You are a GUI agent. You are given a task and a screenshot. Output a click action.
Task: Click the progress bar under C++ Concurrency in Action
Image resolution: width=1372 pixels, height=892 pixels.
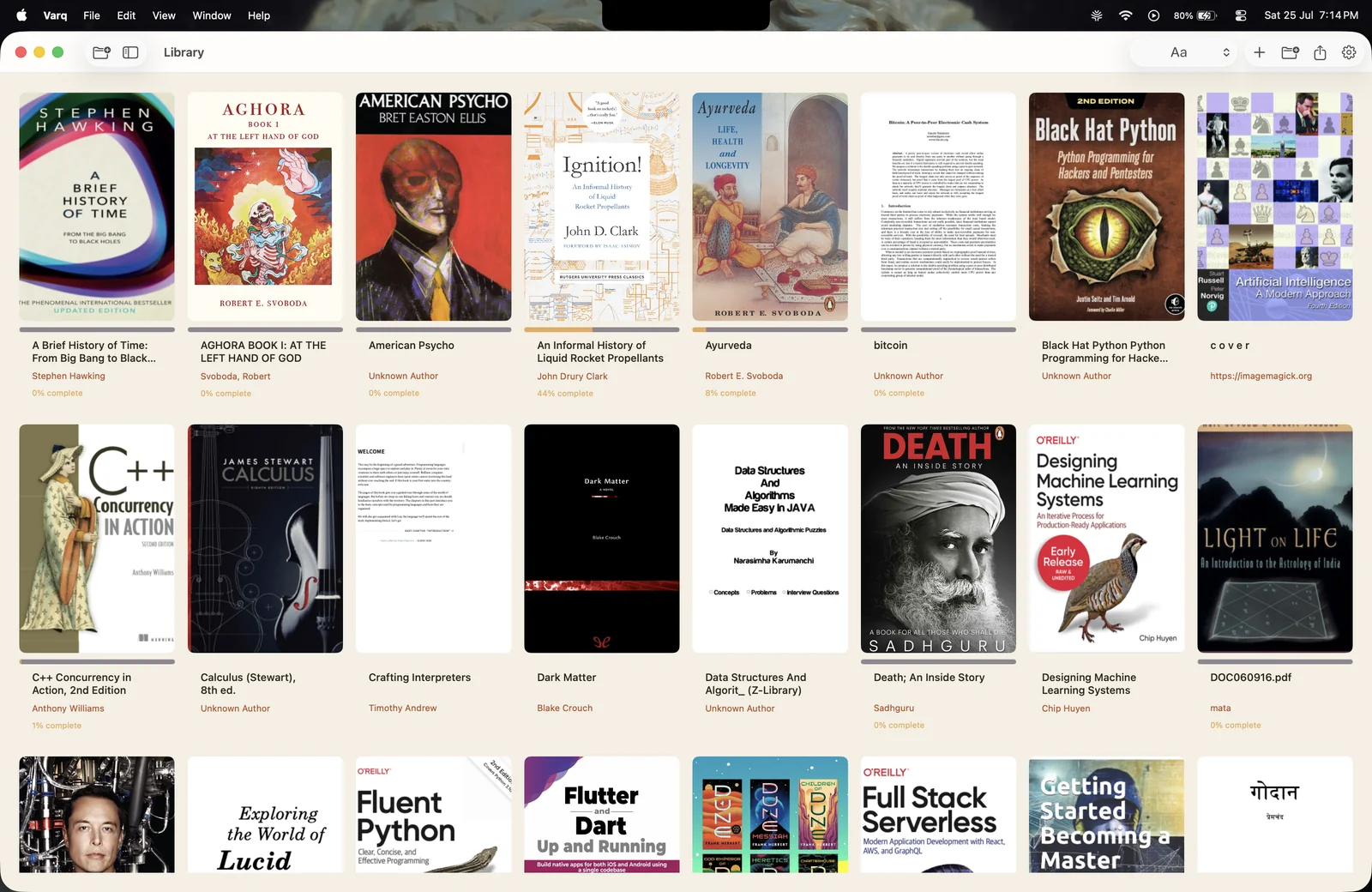click(97, 661)
